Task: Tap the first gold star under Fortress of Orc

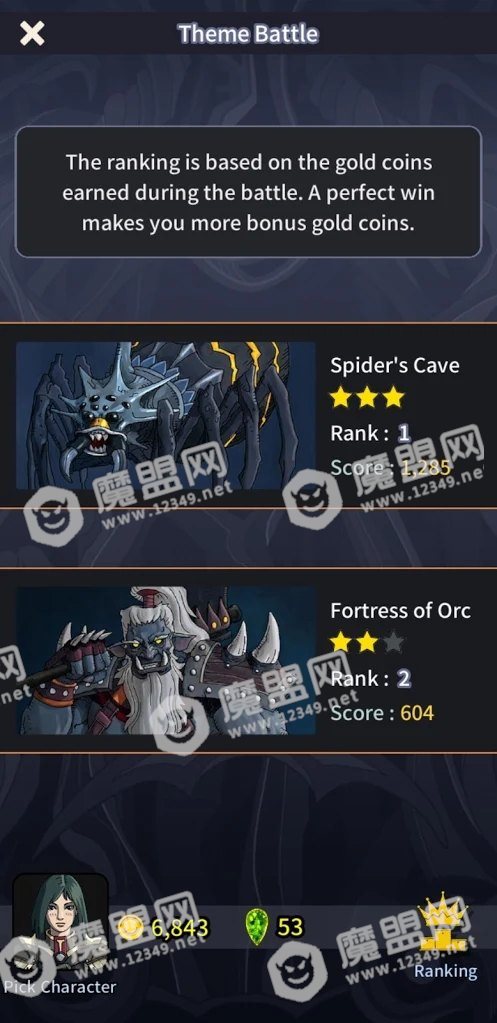Action: [341, 642]
